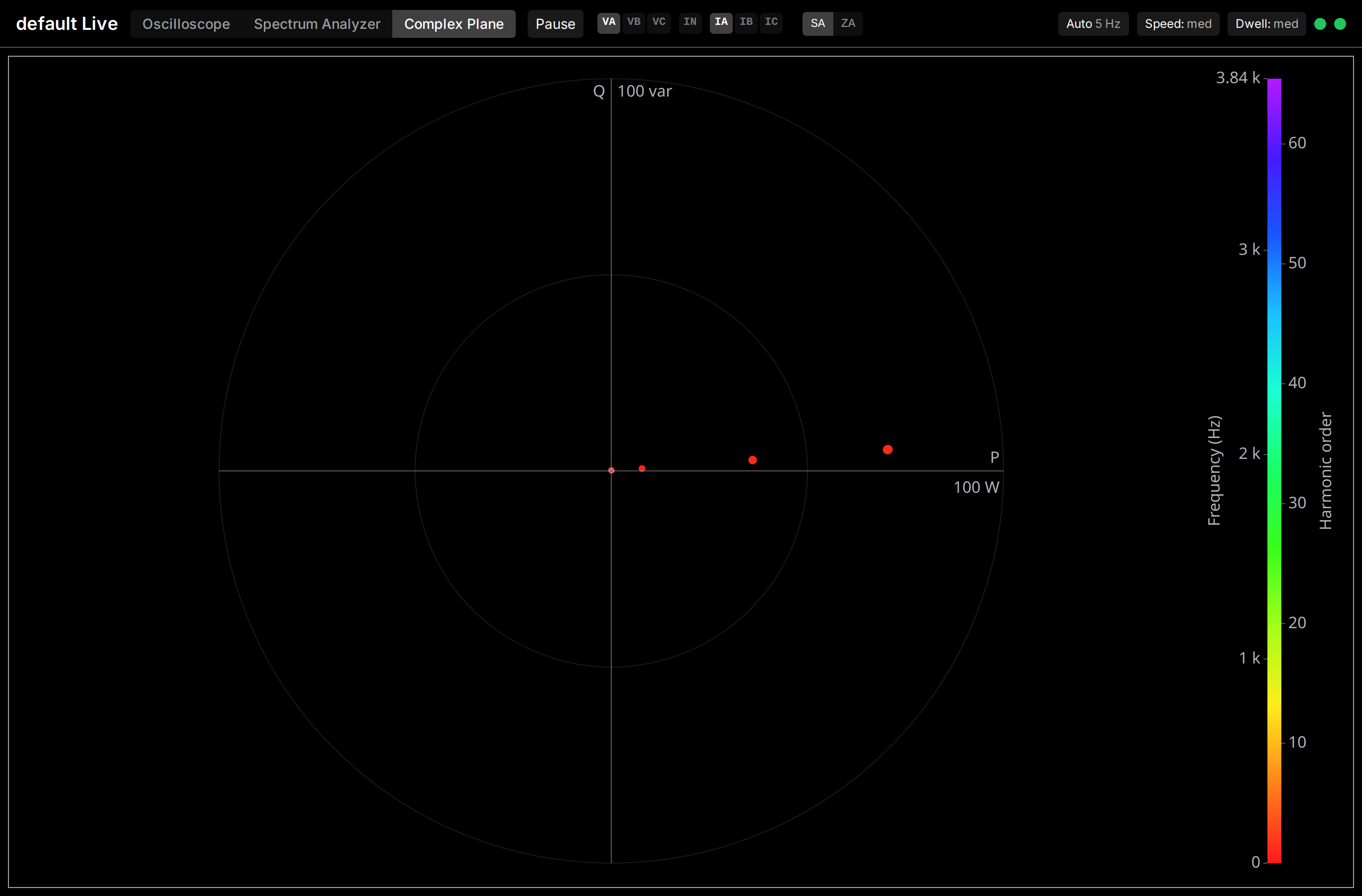Select the SA power mode
1362x896 pixels.
pos(818,23)
